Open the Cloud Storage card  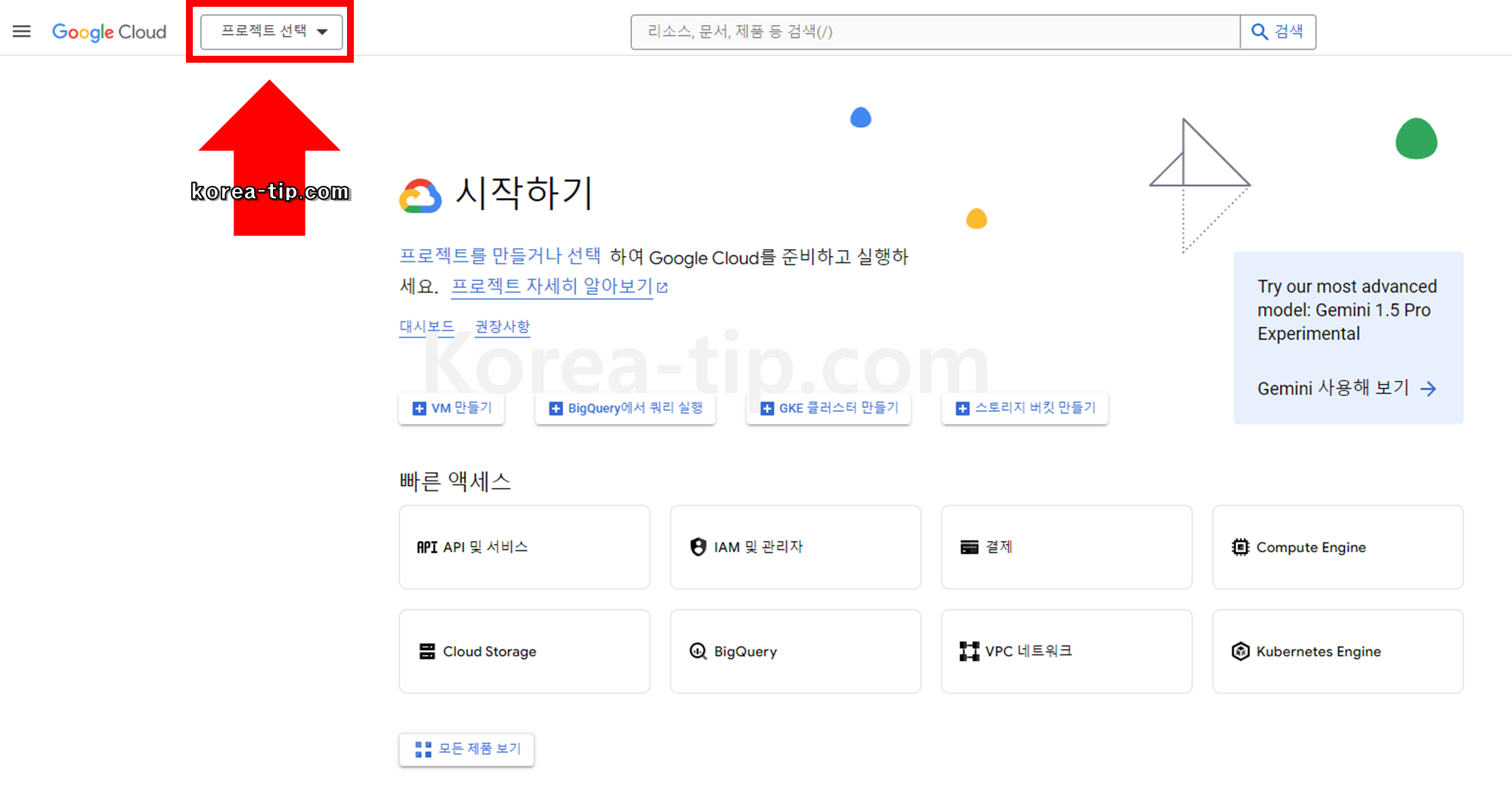tap(524, 651)
